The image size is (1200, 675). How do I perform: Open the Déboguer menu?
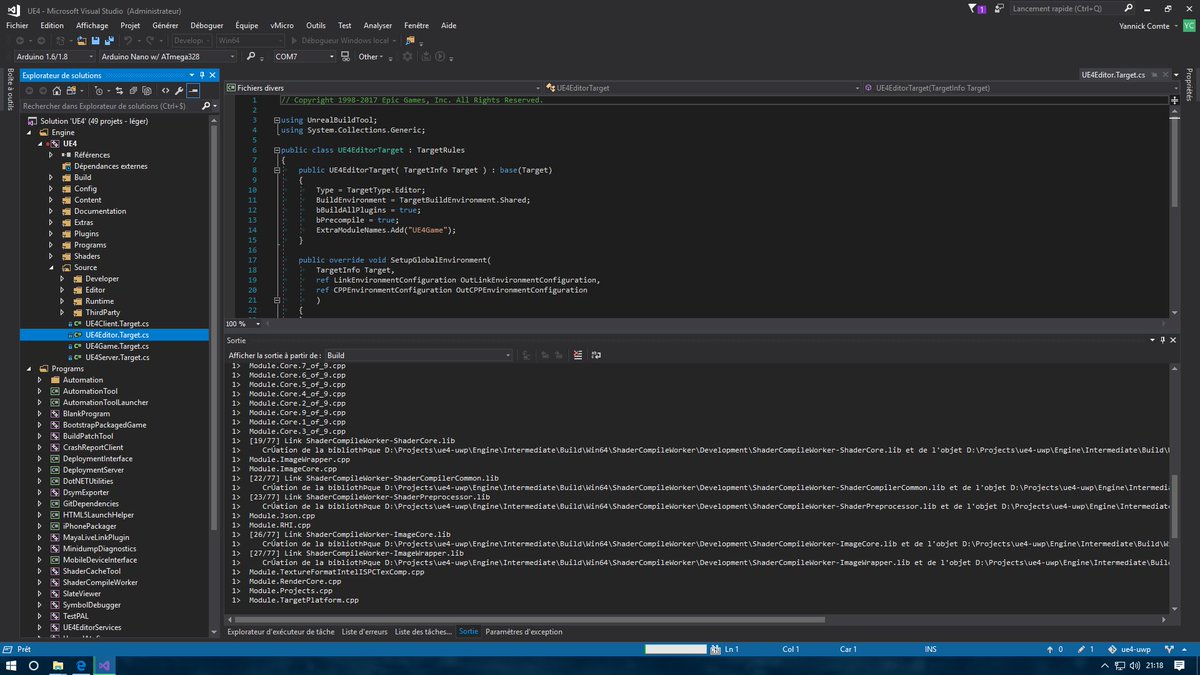click(x=207, y=25)
